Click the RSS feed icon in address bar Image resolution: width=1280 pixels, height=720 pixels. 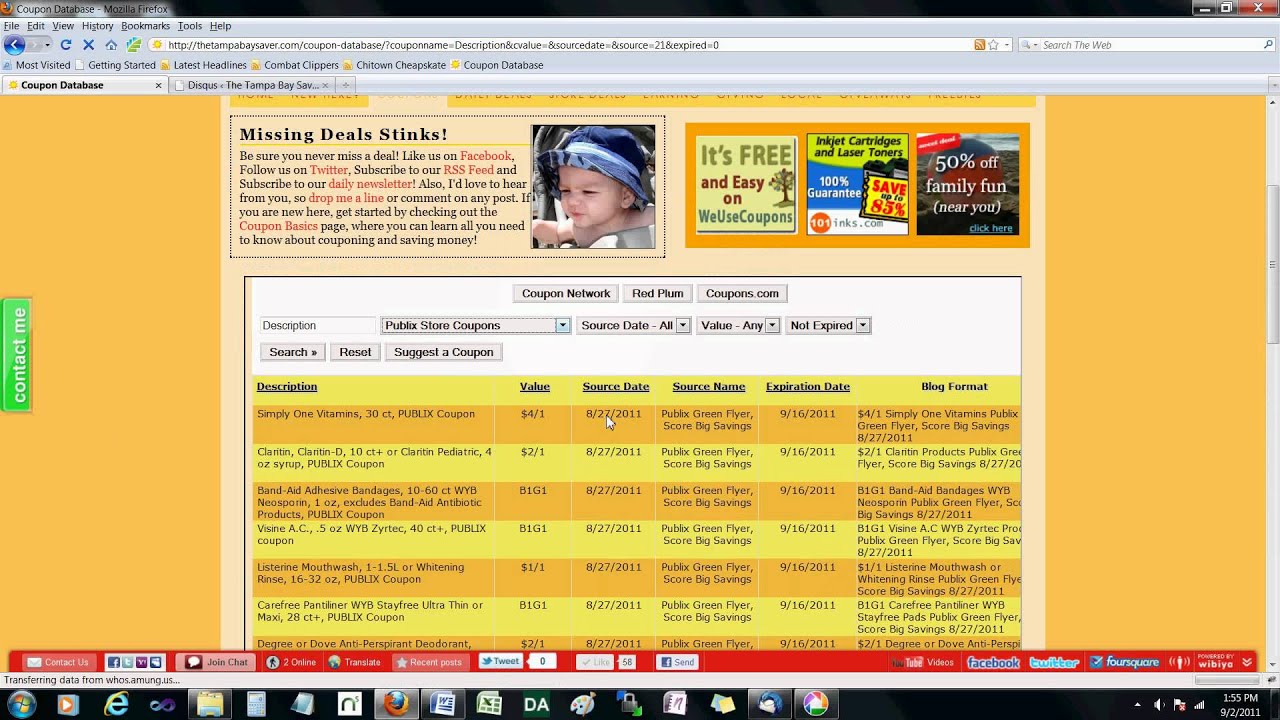point(980,45)
